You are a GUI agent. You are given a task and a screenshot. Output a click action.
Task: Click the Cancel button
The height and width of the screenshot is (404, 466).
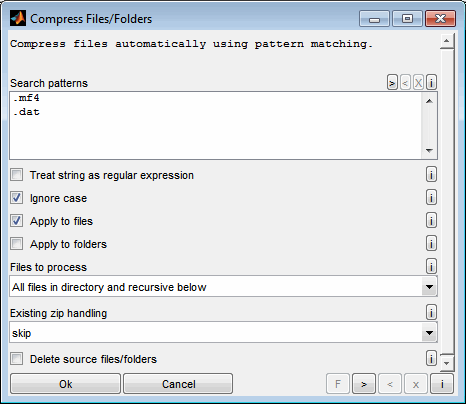click(x=178, y=384)
